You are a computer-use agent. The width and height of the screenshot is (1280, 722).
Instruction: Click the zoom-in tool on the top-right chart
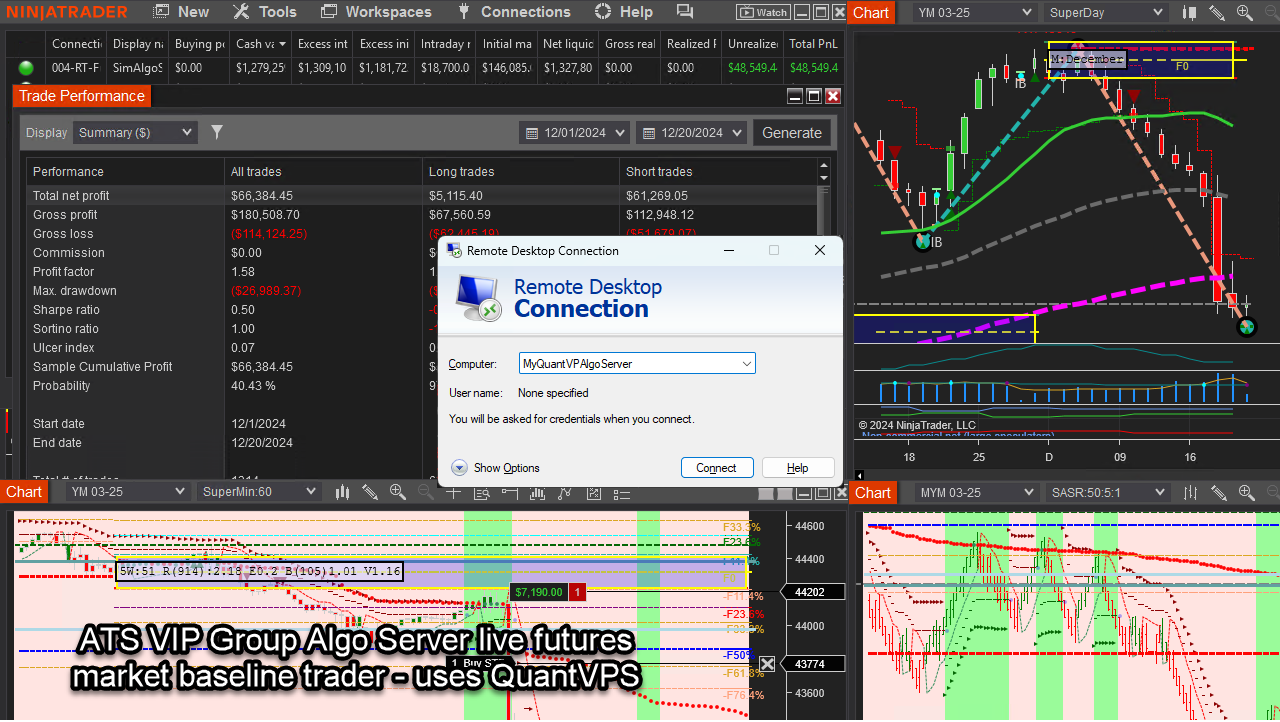(x=1243, y=12)
